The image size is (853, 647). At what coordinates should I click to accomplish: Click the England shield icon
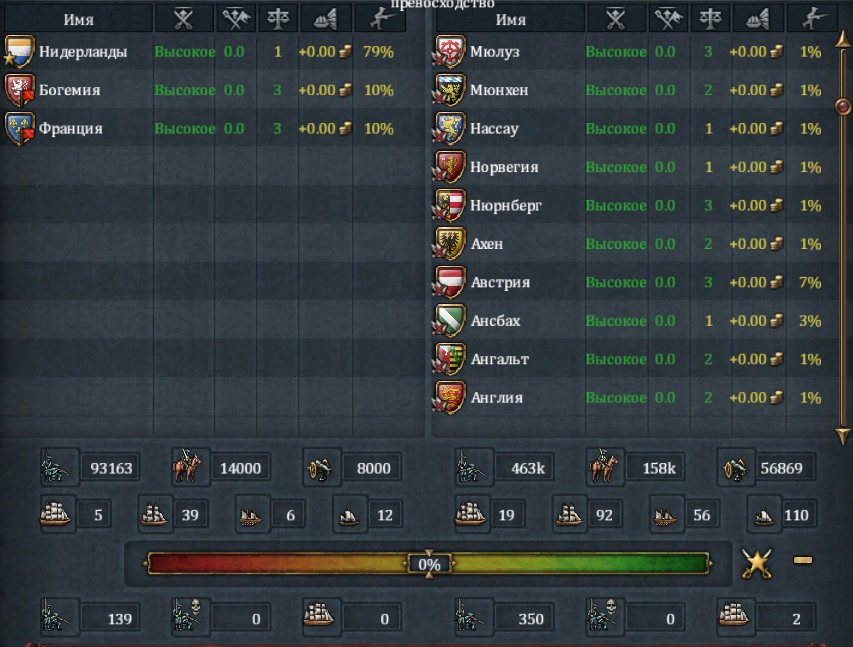coord(449,398)
